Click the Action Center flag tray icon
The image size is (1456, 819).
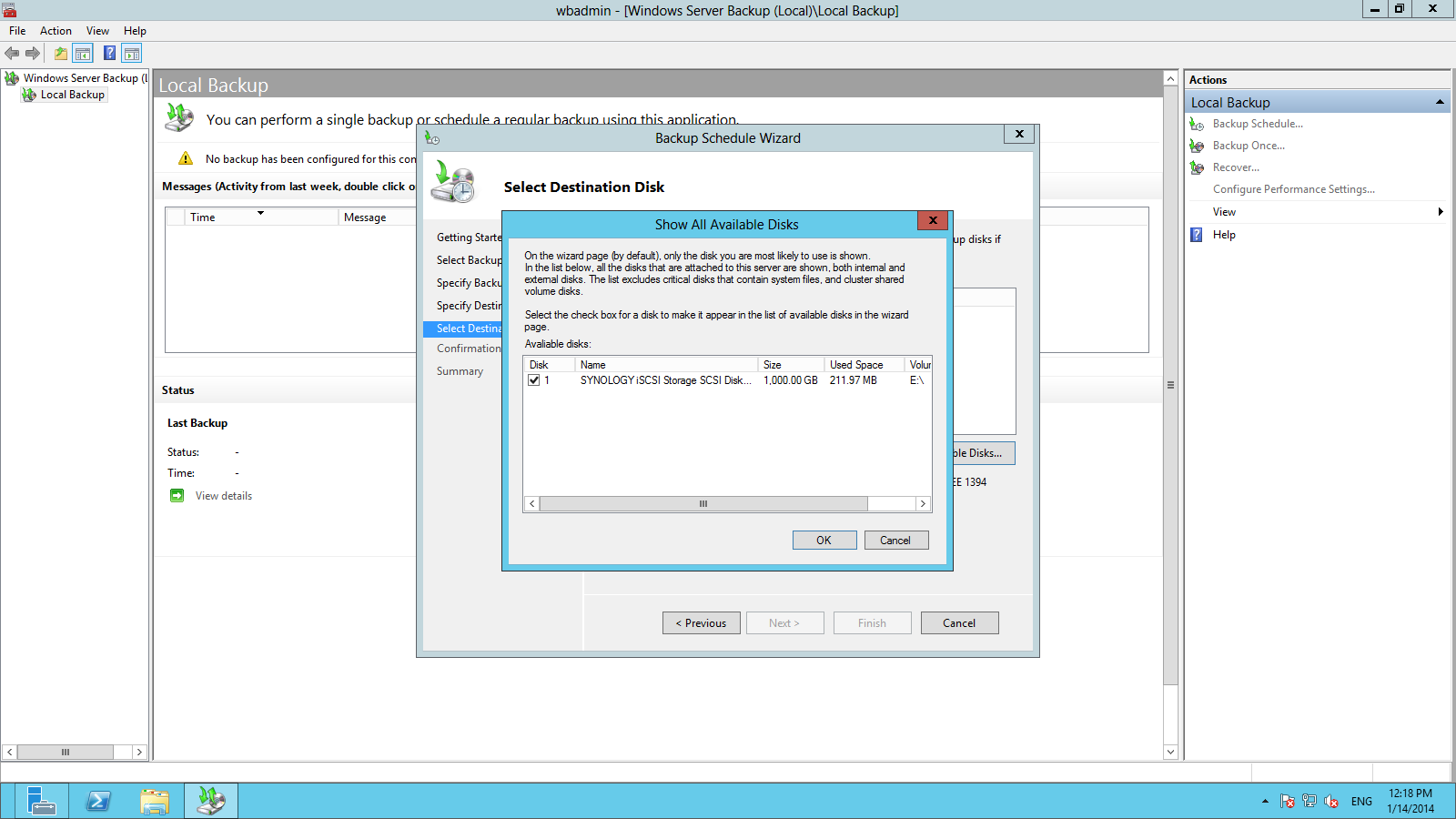pos(1287,802)
